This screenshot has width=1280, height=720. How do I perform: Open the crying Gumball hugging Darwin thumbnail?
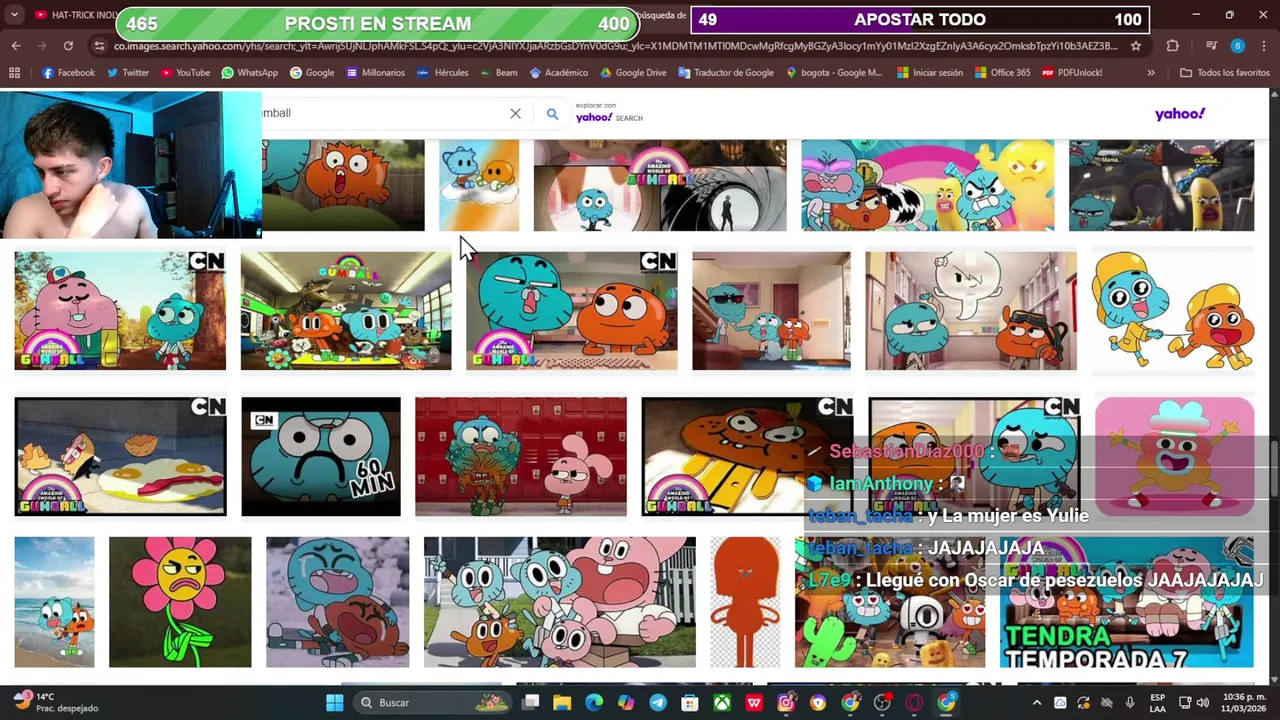pyautogui.click(x=337, y=602)
